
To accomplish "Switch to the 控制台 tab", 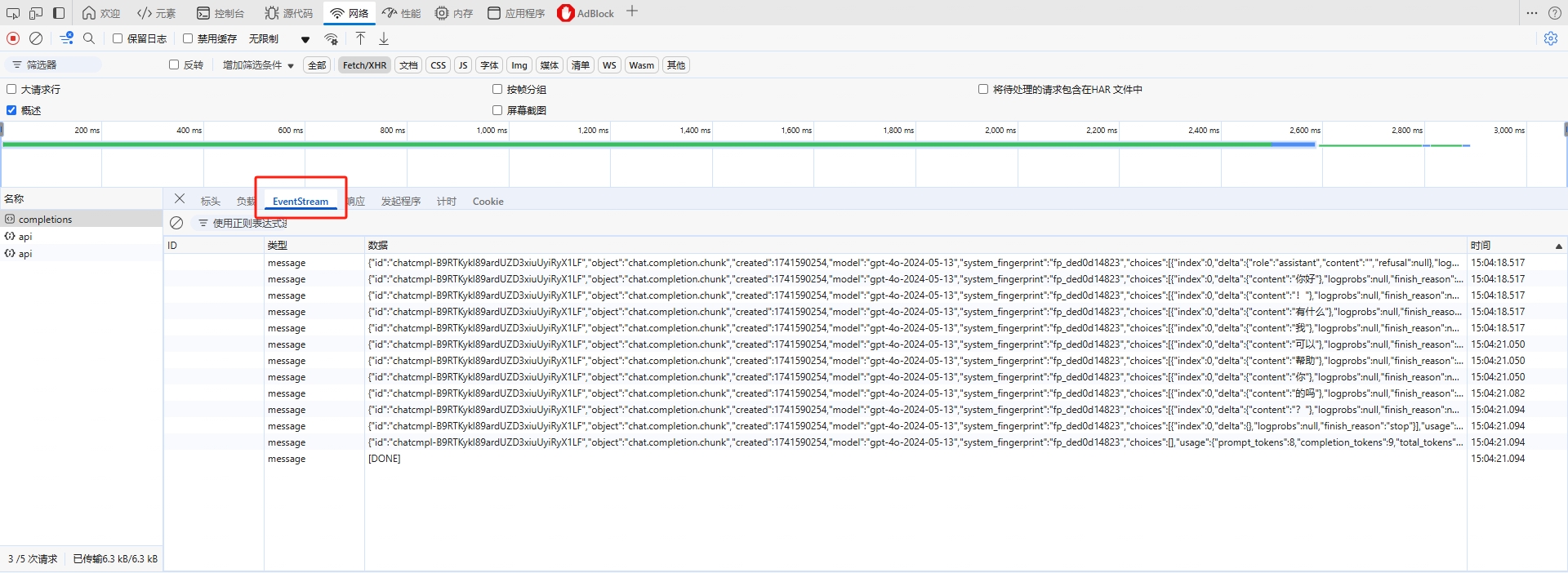I will [x=220, y=13].
